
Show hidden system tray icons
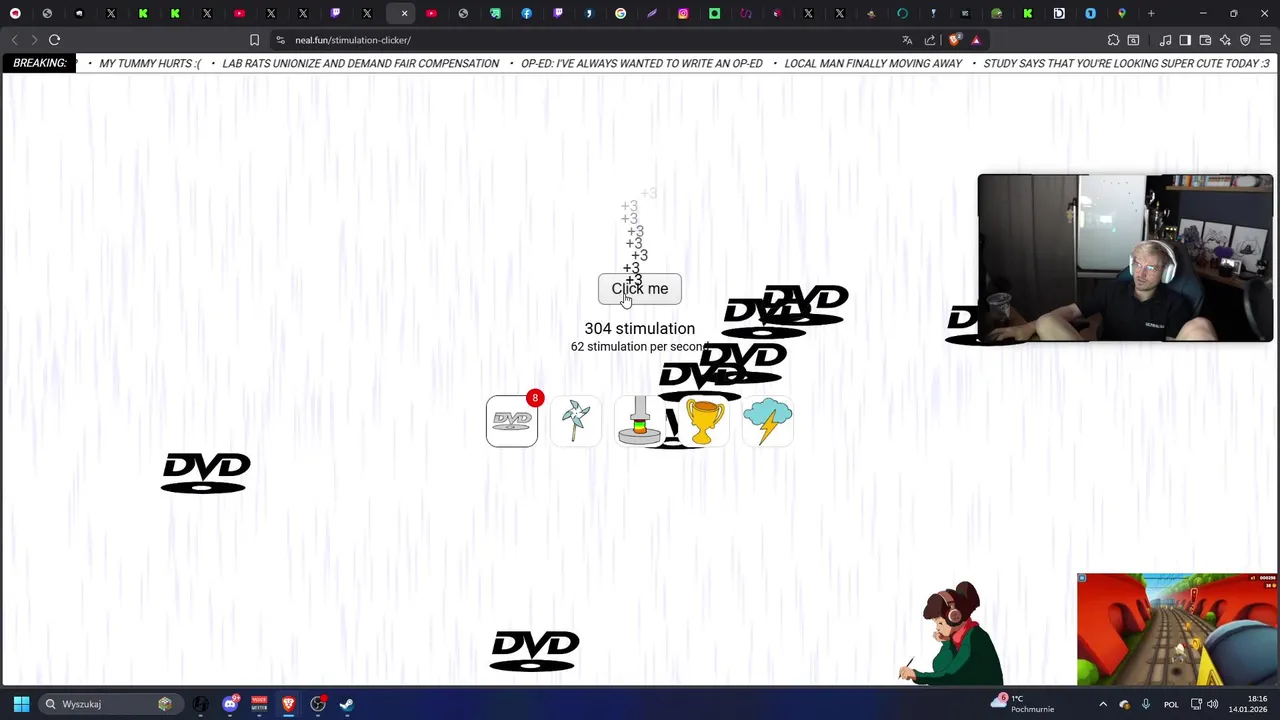(x=1103, y=704)
